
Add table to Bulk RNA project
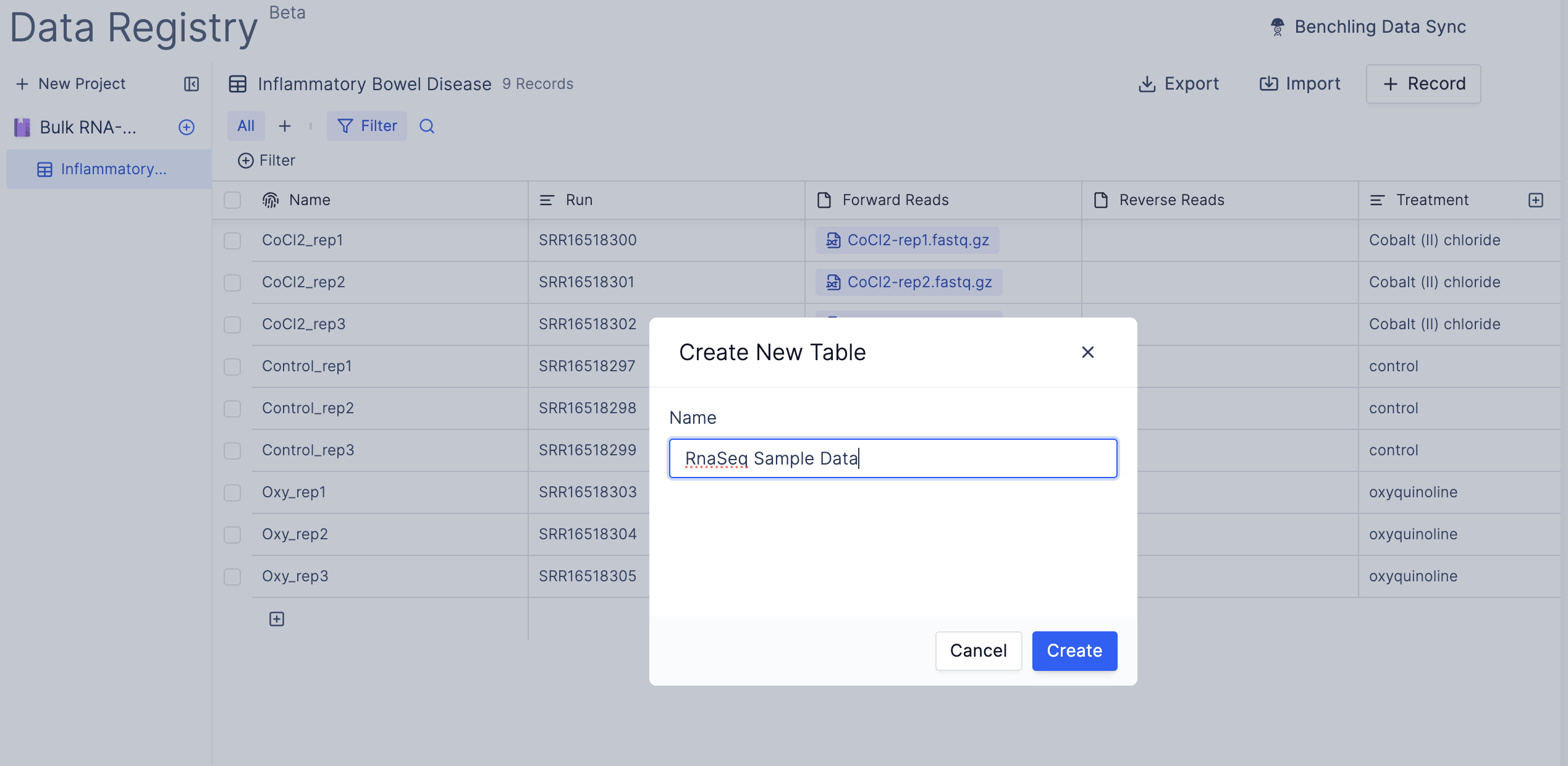[187, 127]
